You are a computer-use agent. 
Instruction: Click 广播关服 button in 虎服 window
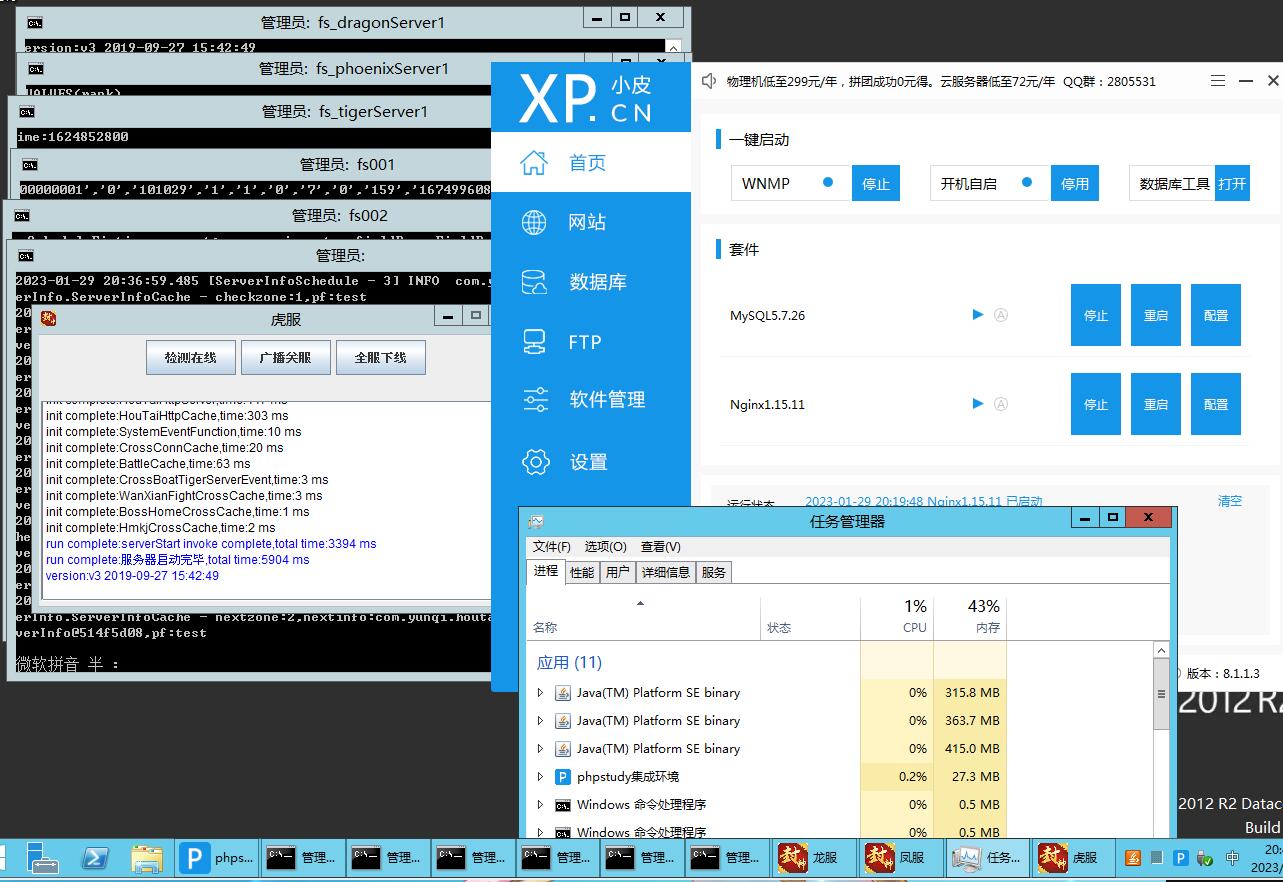point(285,357)
